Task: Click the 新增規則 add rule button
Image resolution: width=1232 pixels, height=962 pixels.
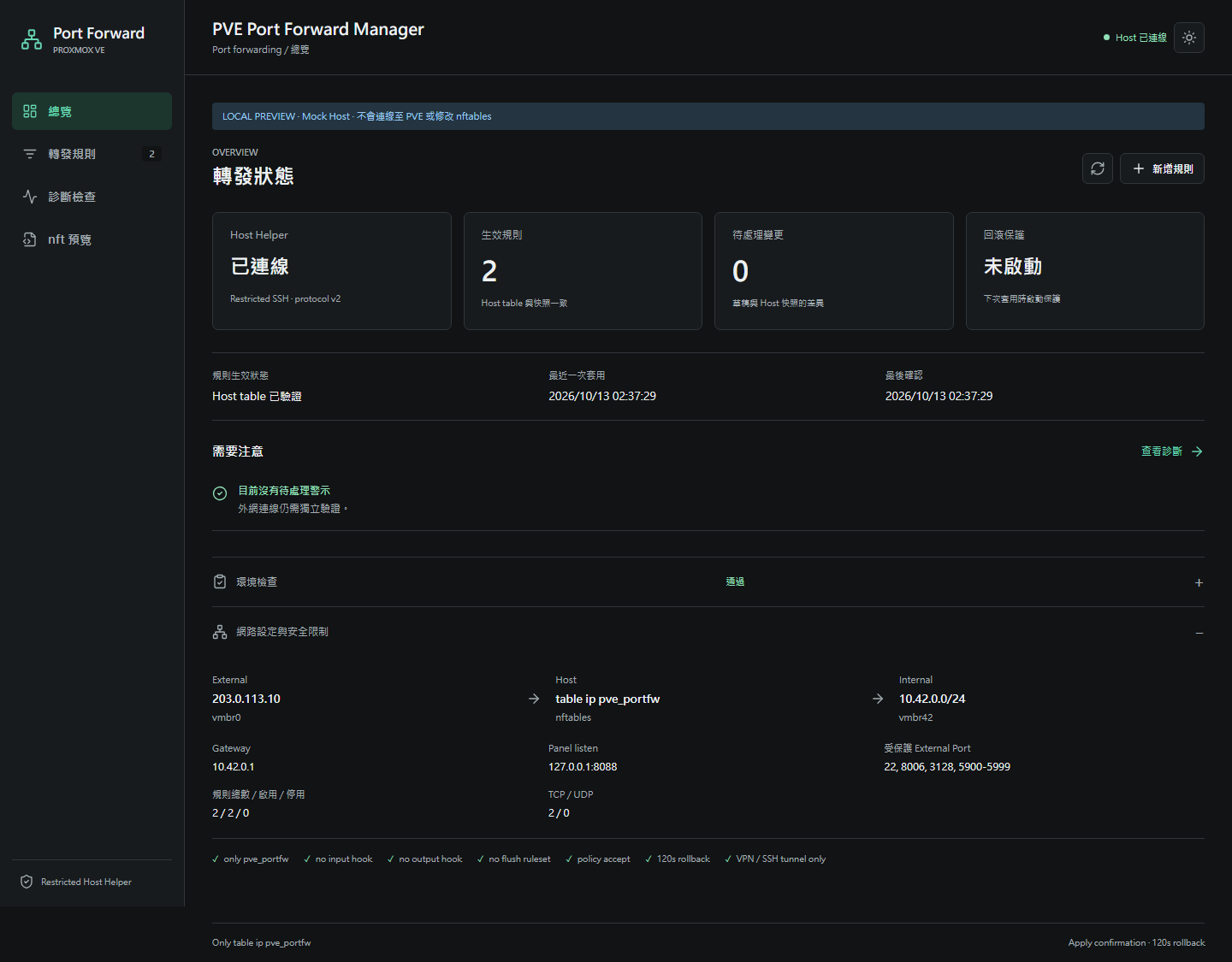Action: [x=1162, y=168]
